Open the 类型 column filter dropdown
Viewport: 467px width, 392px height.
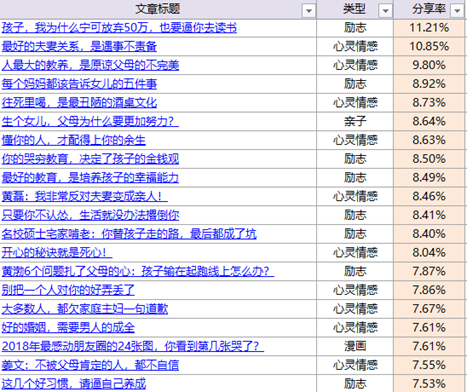[385, 11]
